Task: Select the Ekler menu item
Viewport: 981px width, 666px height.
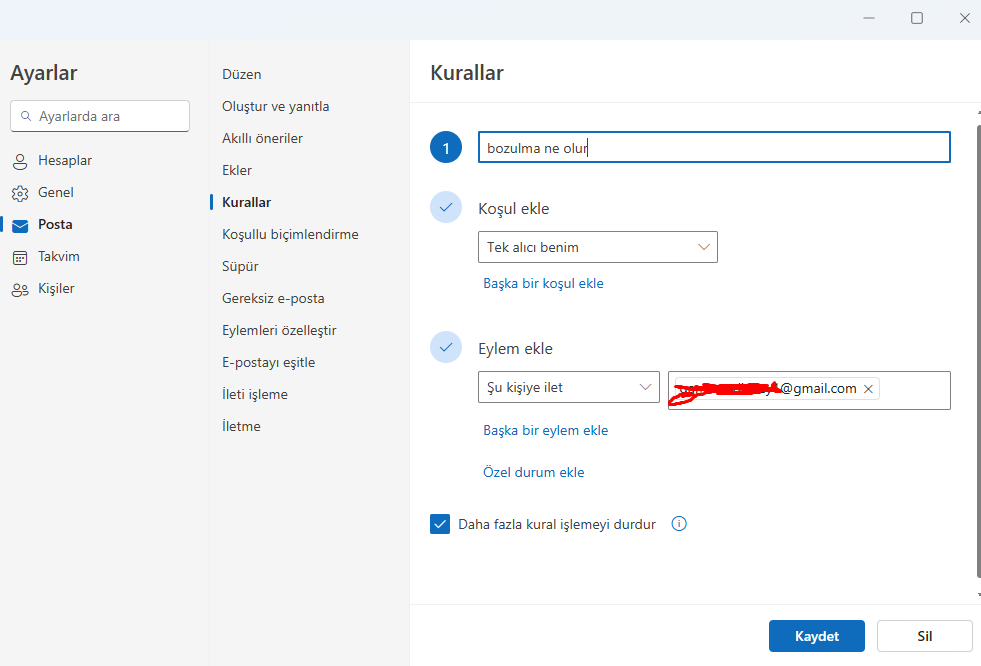Action: tap(236, 170)
